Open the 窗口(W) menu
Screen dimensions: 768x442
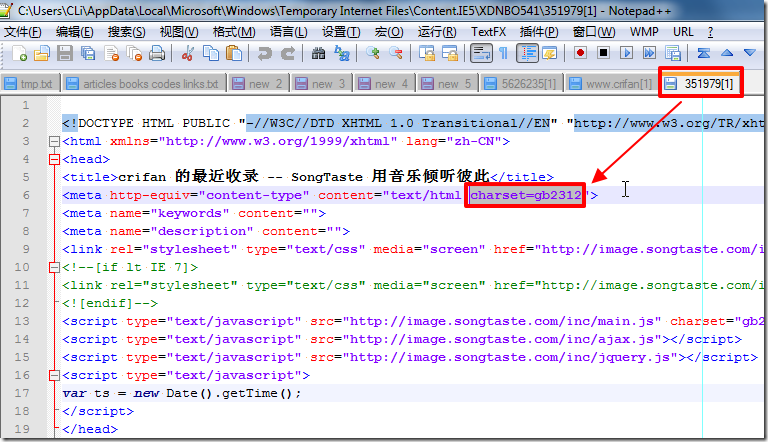[594, 32]
